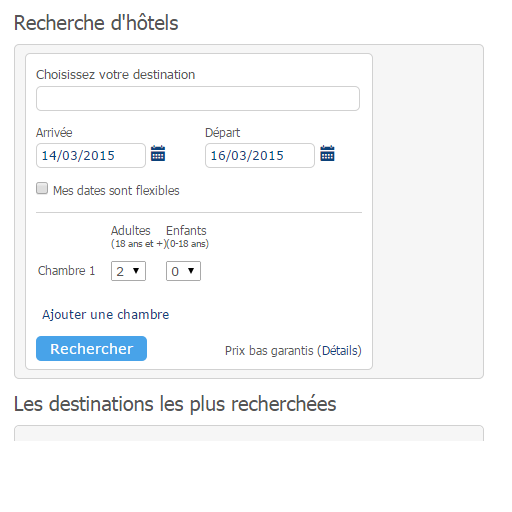Click the 'Recherche d'hôtels' page heading
Screen dimensions: 512x512
point(96,23)
